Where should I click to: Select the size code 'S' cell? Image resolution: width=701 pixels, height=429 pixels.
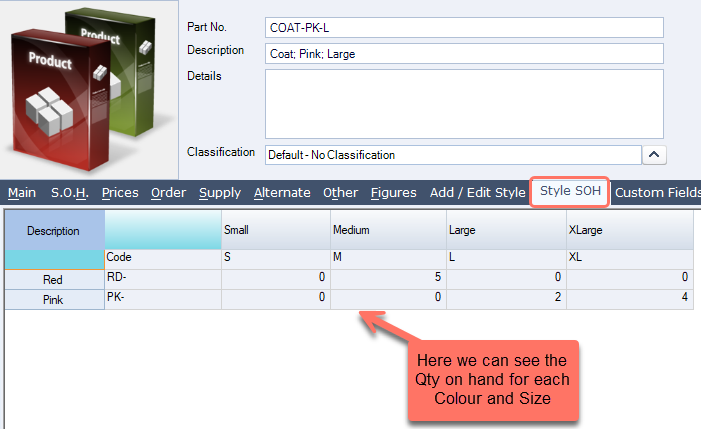pyautogui.click(x=276, y=259)
